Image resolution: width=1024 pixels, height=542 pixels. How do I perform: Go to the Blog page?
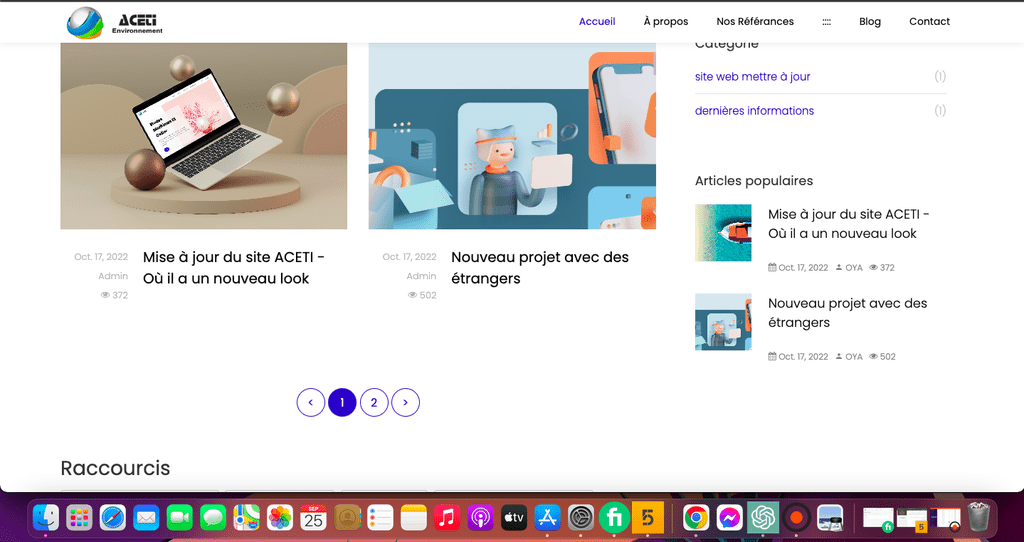pos(870,22)
